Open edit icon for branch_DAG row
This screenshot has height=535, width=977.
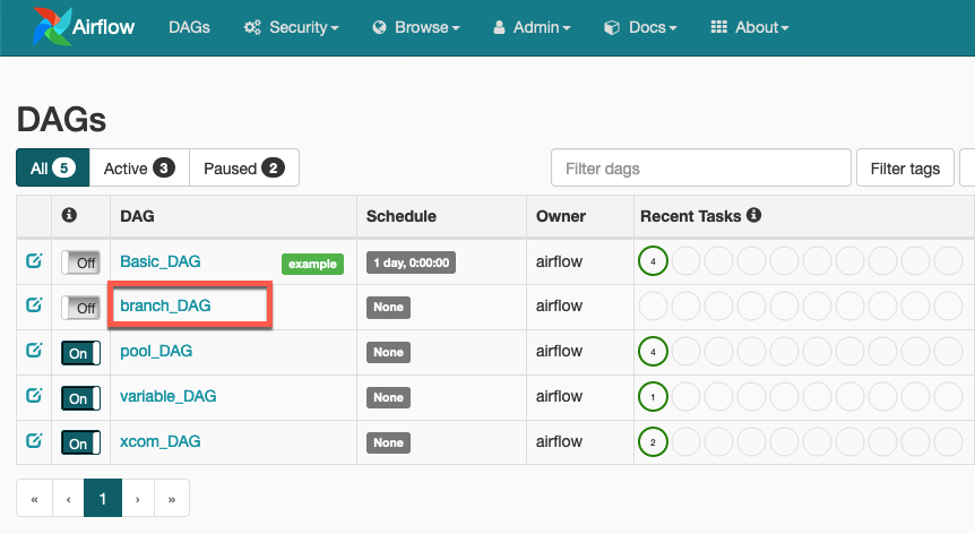[x=34, y=306]
